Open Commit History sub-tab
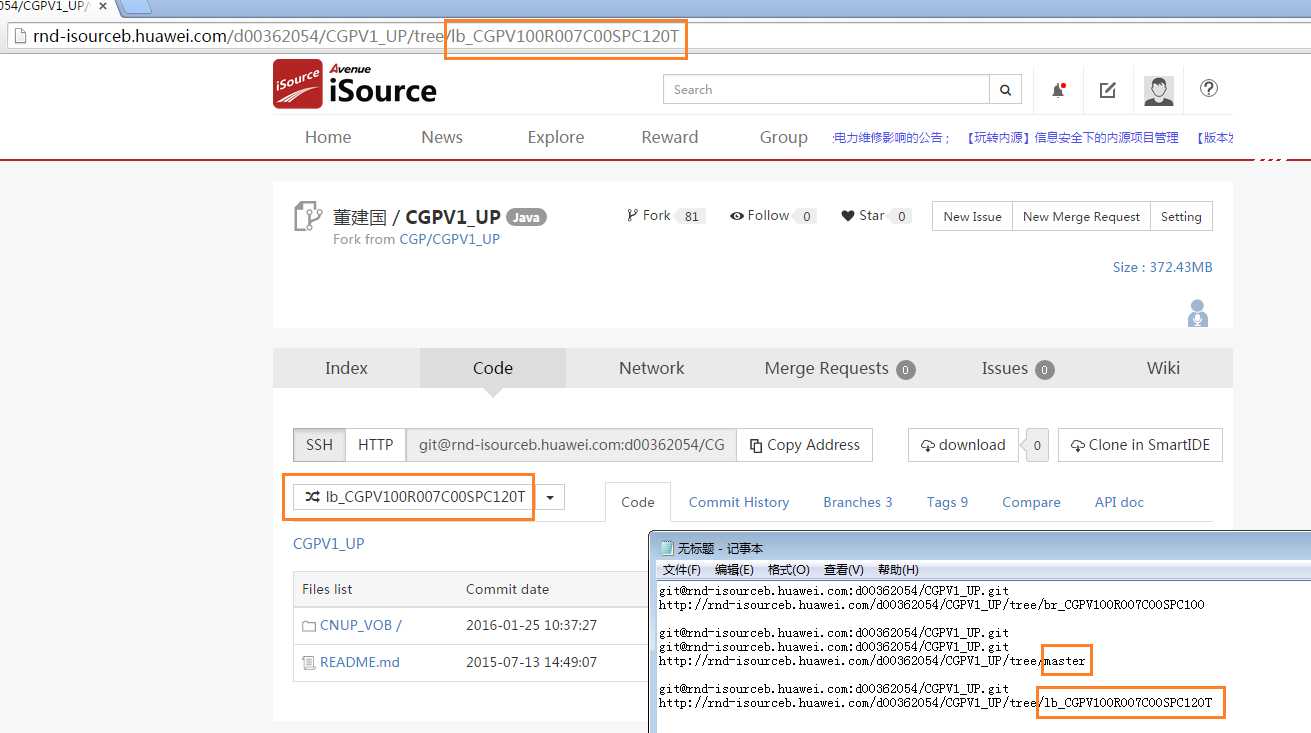 (739, 502)
